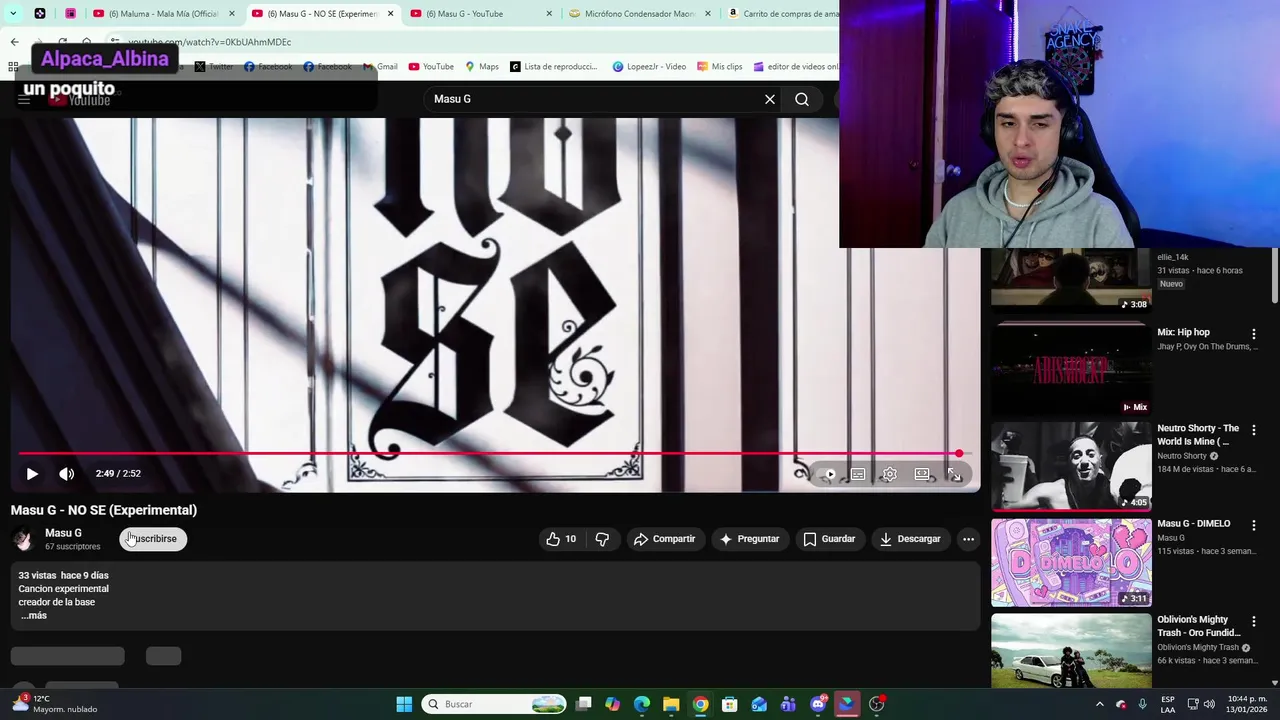Screen dimensions: 1280x720
Task: Click the Preguntar button
Action: [x=750, y=539]
